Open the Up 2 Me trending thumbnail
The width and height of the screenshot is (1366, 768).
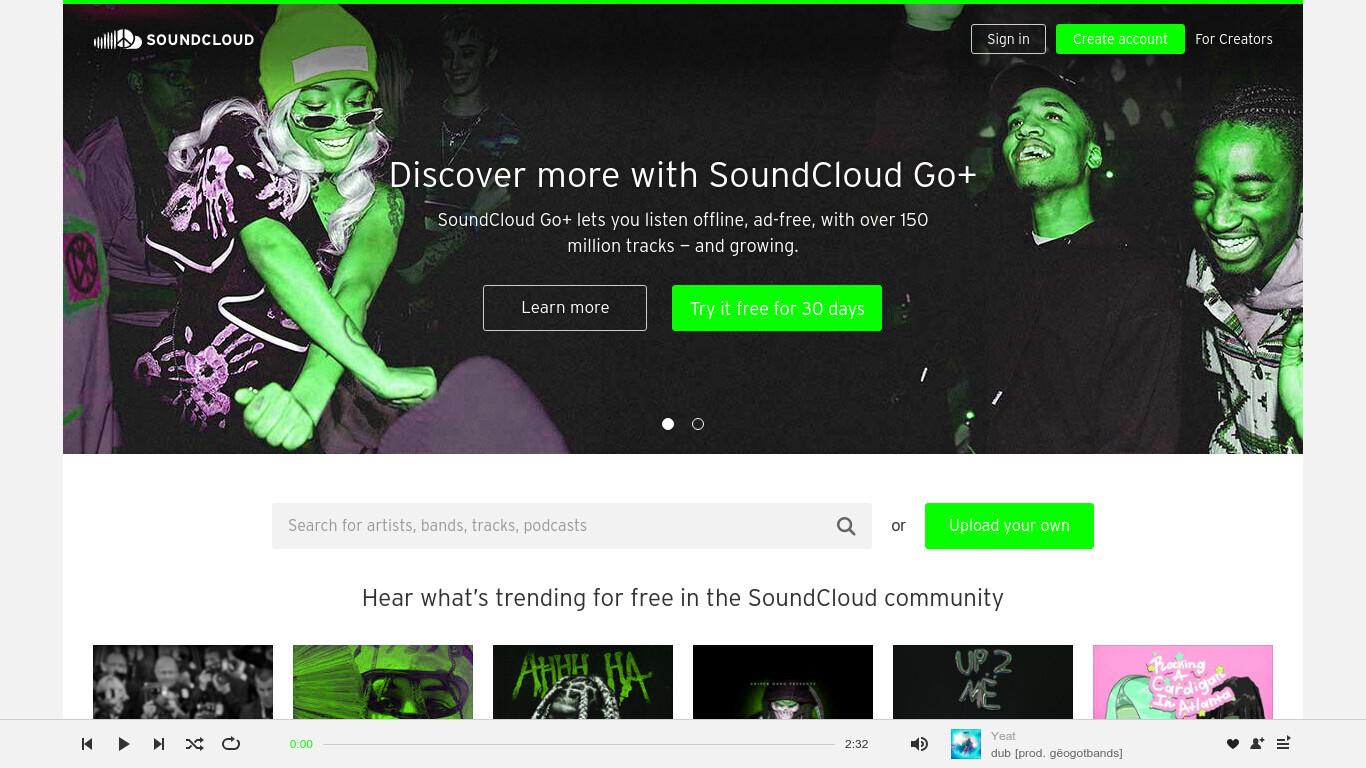[983, 682]
